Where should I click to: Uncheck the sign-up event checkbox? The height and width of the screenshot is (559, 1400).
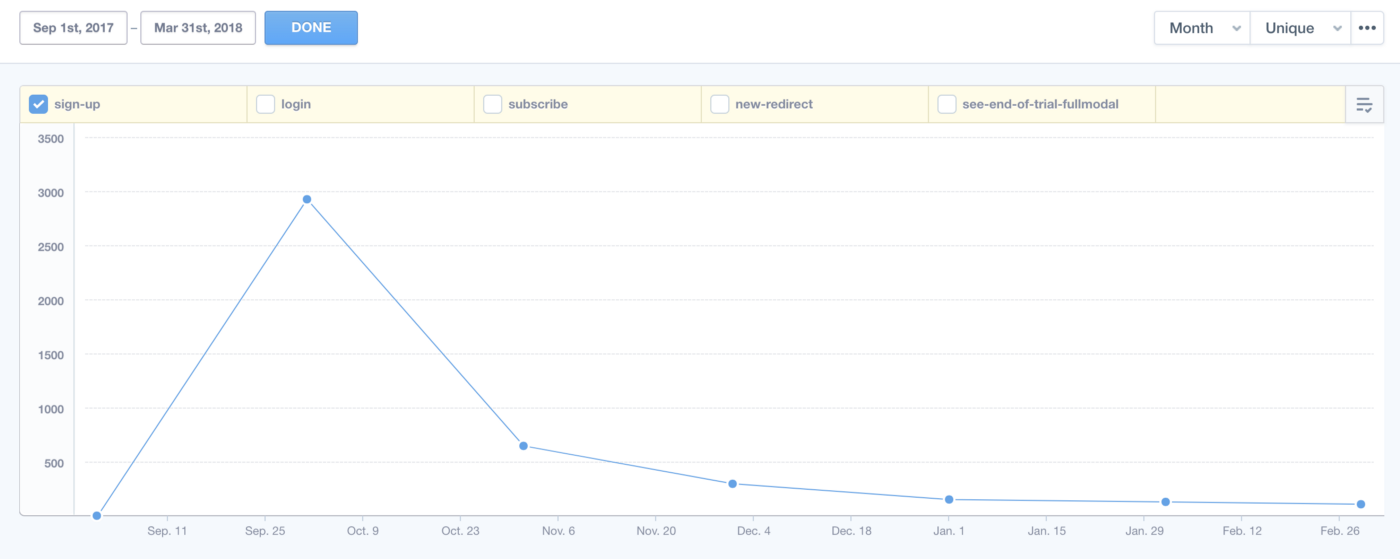coord(39,104)
